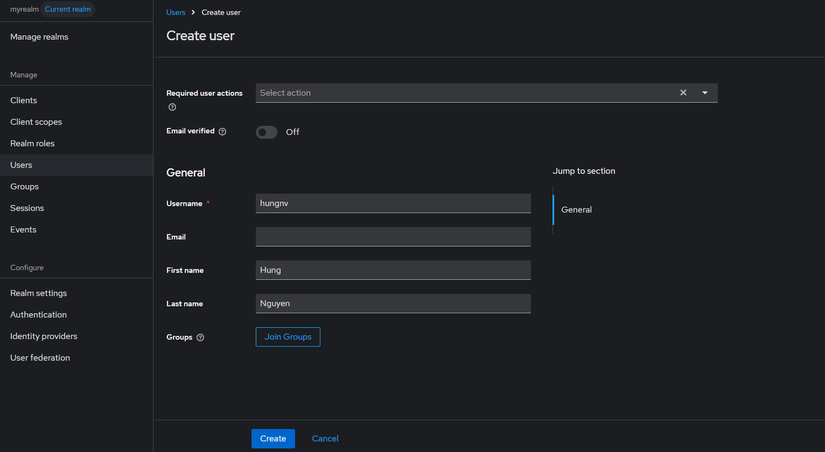The height and width of the screenshot is (452, 825).
Task: Select Groups in the left navigation
Action: coord(24,187)
